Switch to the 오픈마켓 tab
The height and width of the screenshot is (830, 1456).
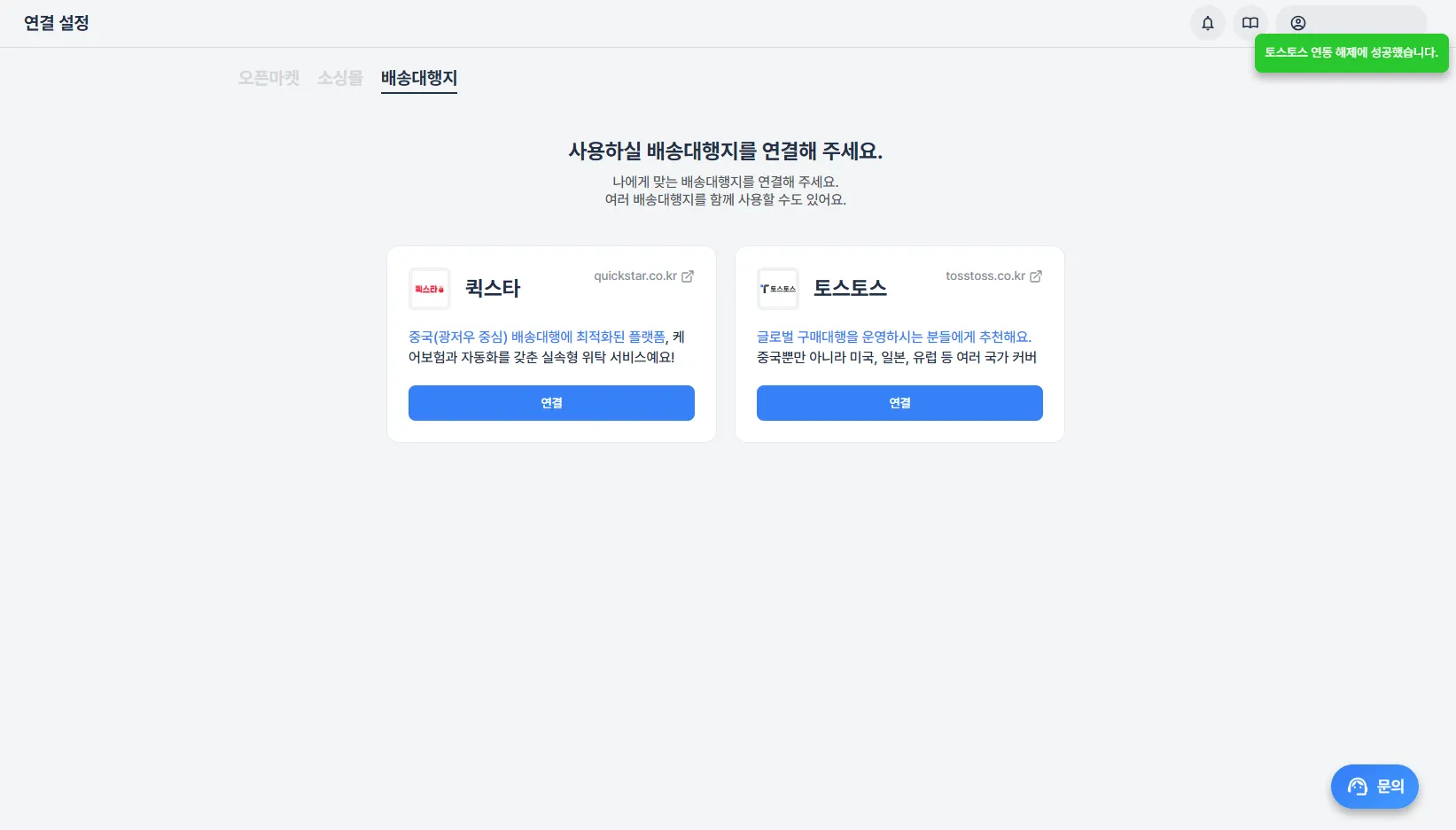pos(269,78)
